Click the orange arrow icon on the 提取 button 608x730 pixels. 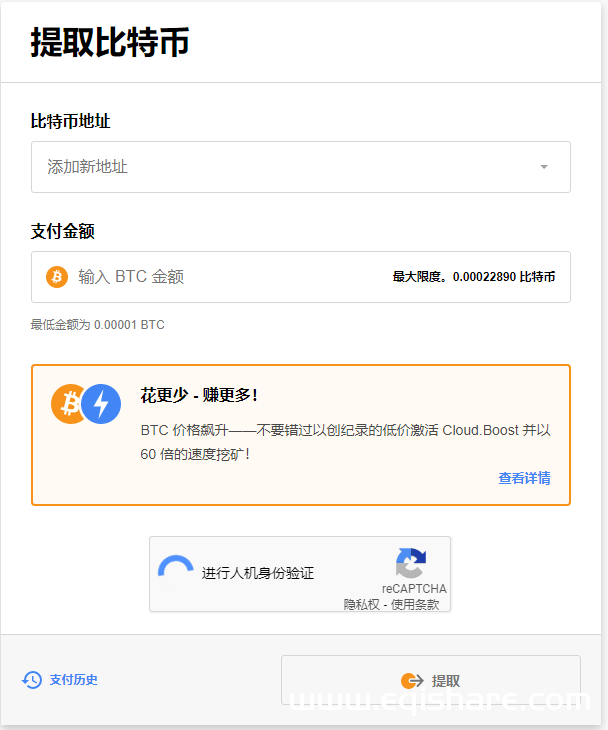410,681
